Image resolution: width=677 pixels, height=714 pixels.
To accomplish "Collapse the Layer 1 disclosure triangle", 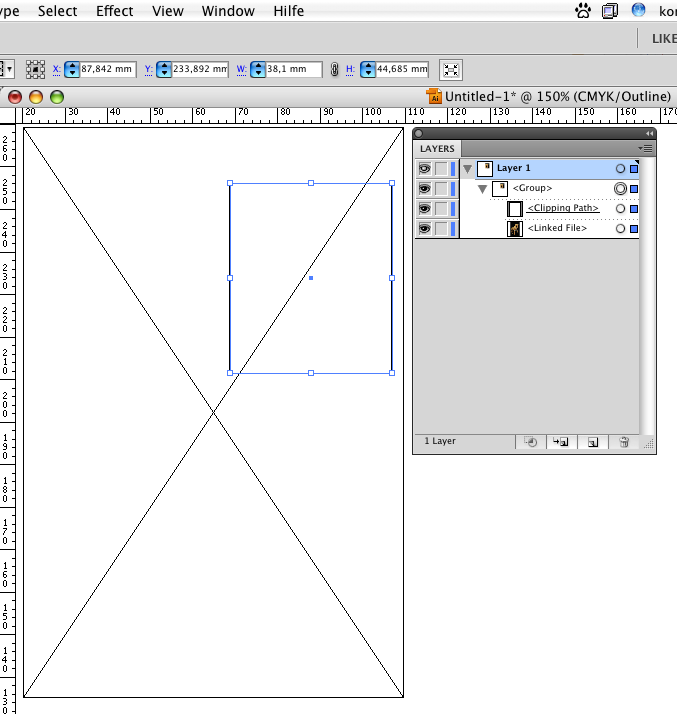I will 467,169.
